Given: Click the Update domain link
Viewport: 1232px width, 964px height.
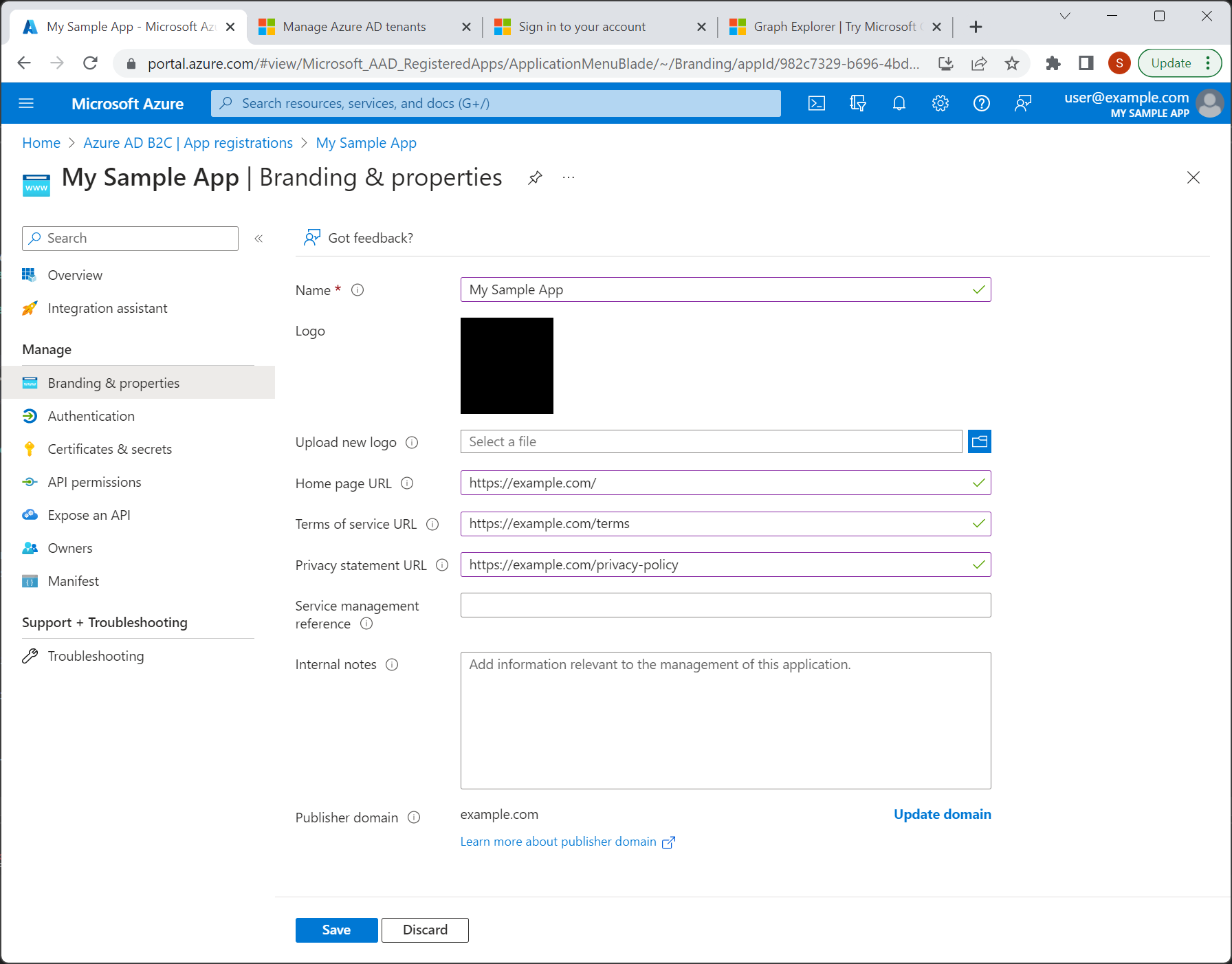Looking at the screenshot, I should (x=942, y=814).
